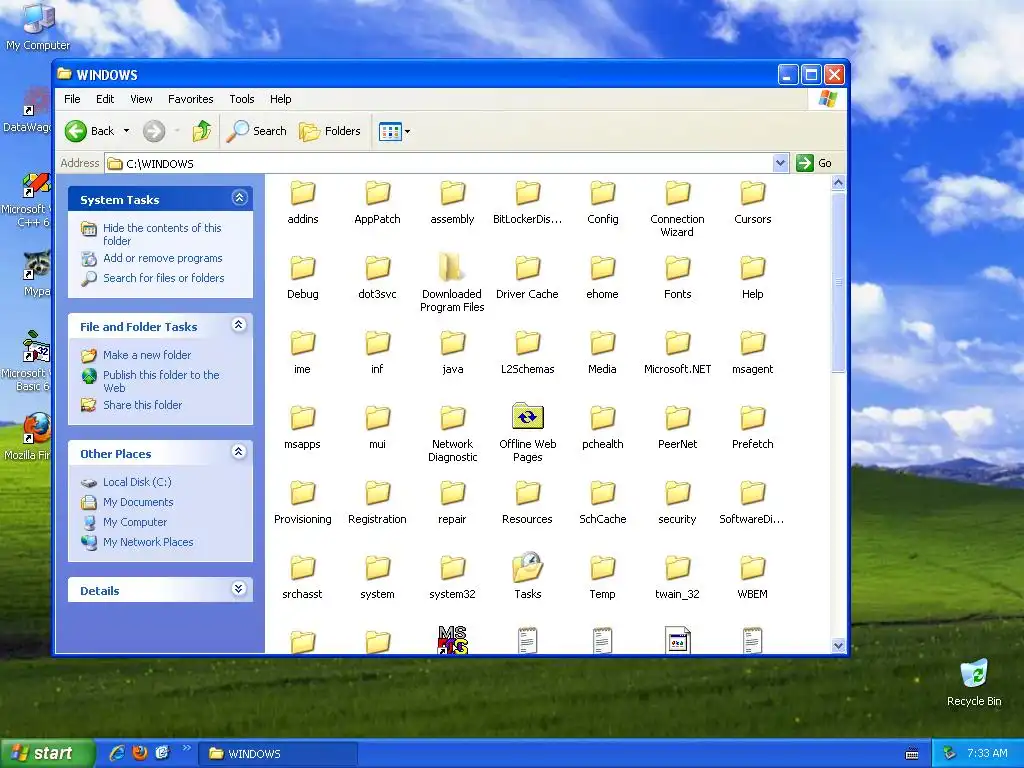
Task: Select the AppPatch folder icon
Action: tap(377, 193)
